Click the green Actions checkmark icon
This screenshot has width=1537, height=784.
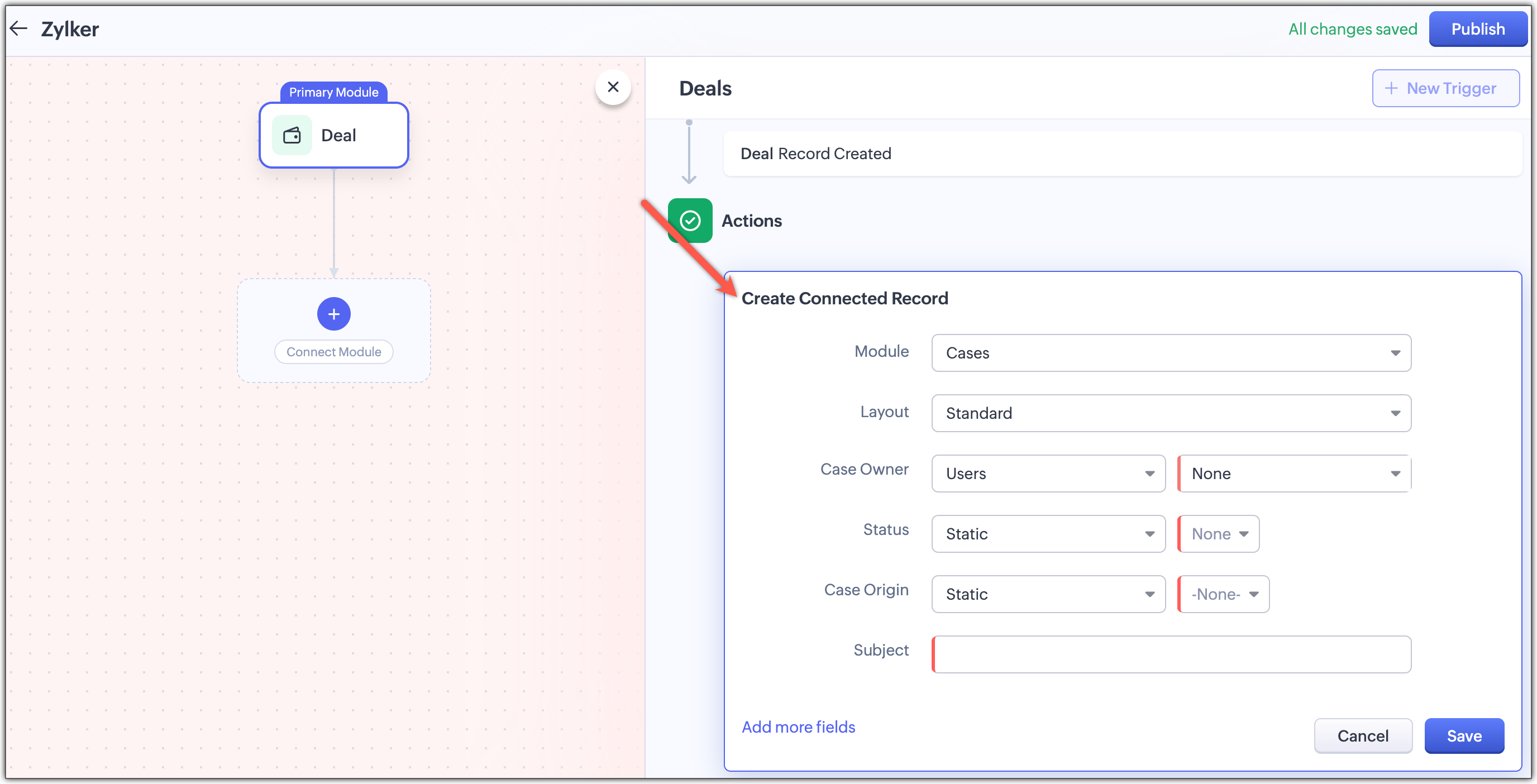(690, 221)
